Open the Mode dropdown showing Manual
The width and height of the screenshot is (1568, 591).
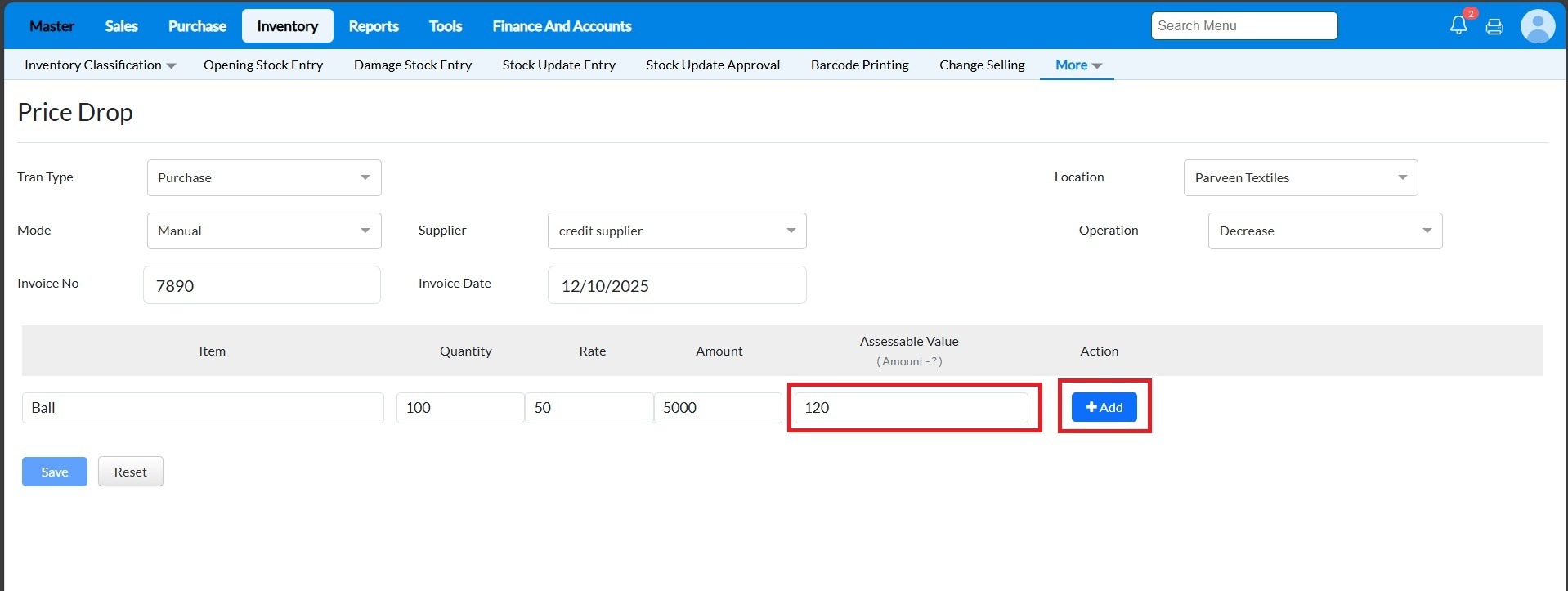pos(264,231)
